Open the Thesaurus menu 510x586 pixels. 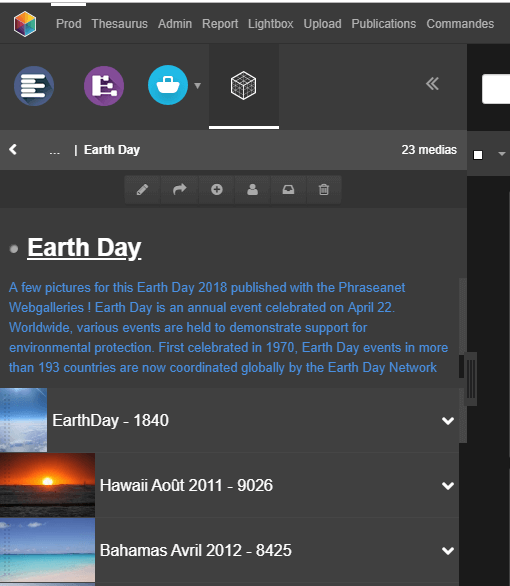[x=120, y=24]
